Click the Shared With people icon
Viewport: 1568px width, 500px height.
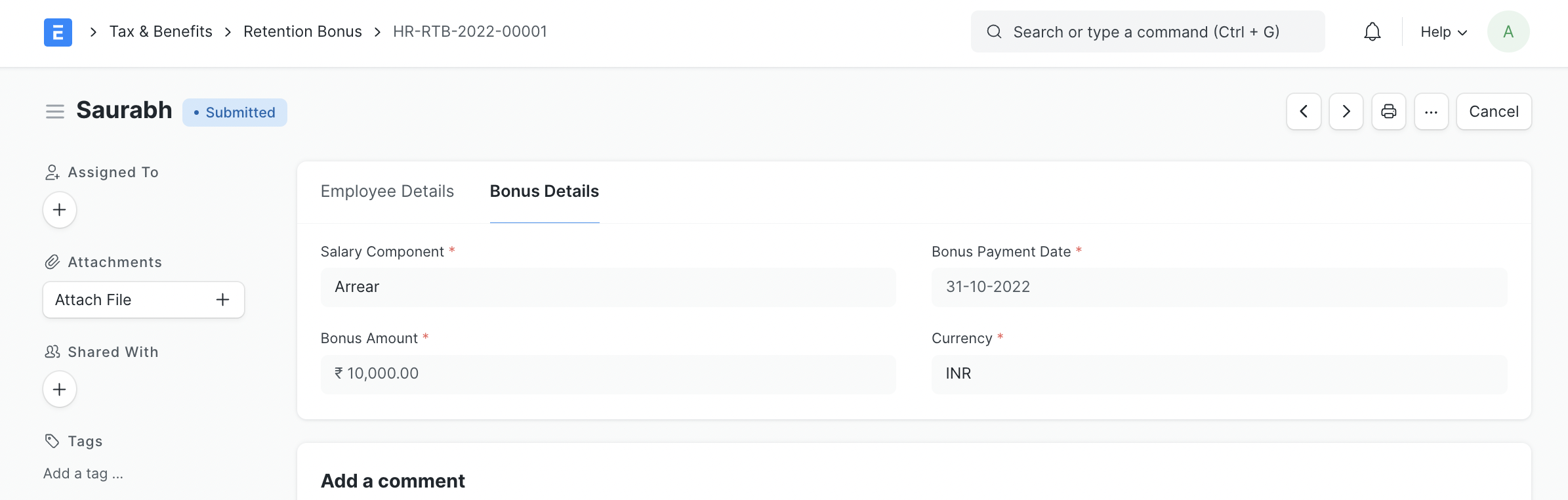click(x=52, y=352)
